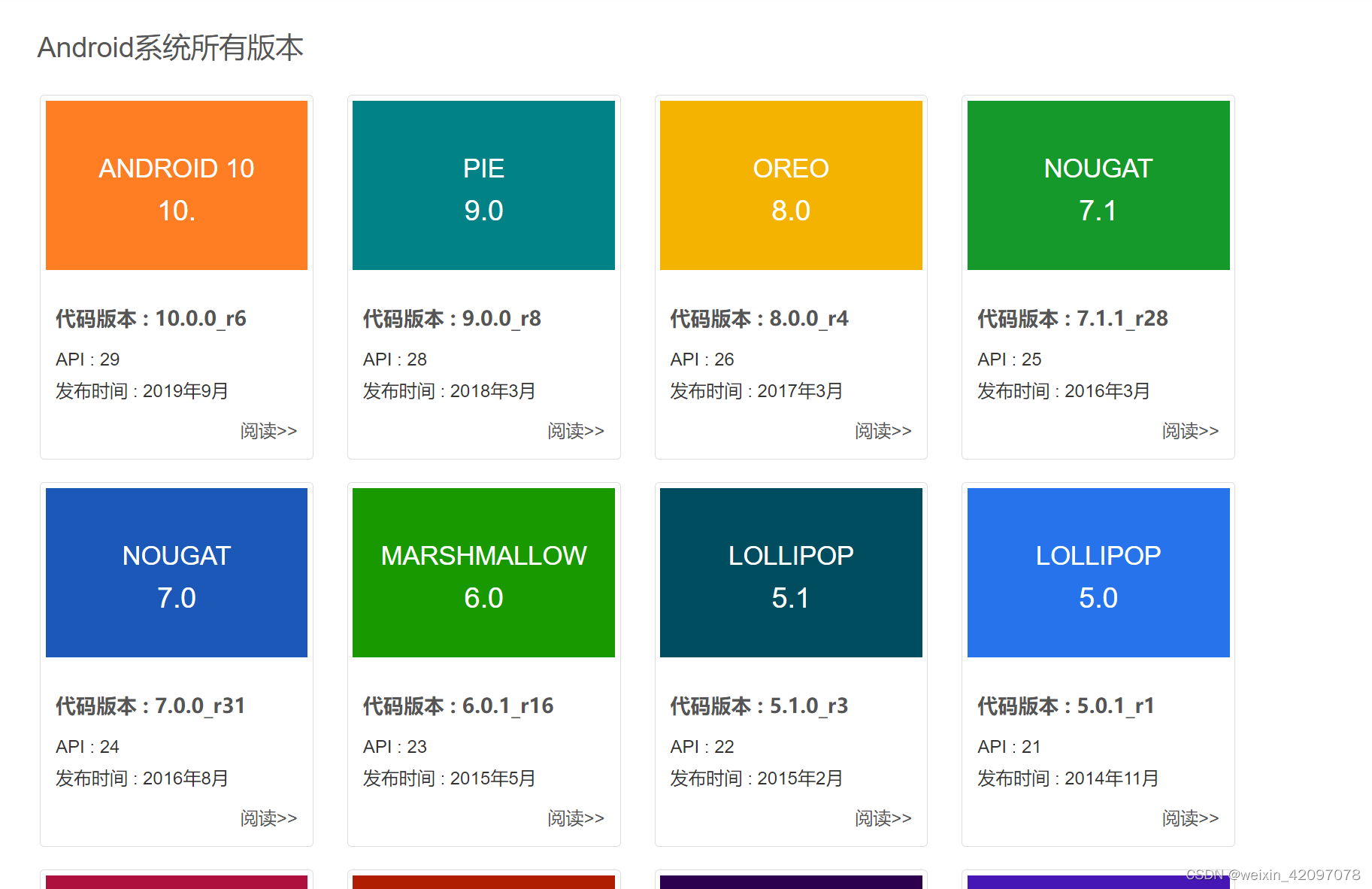Click release date 发布时间 : 2017年3月
1372x889 pixels.
757,391
